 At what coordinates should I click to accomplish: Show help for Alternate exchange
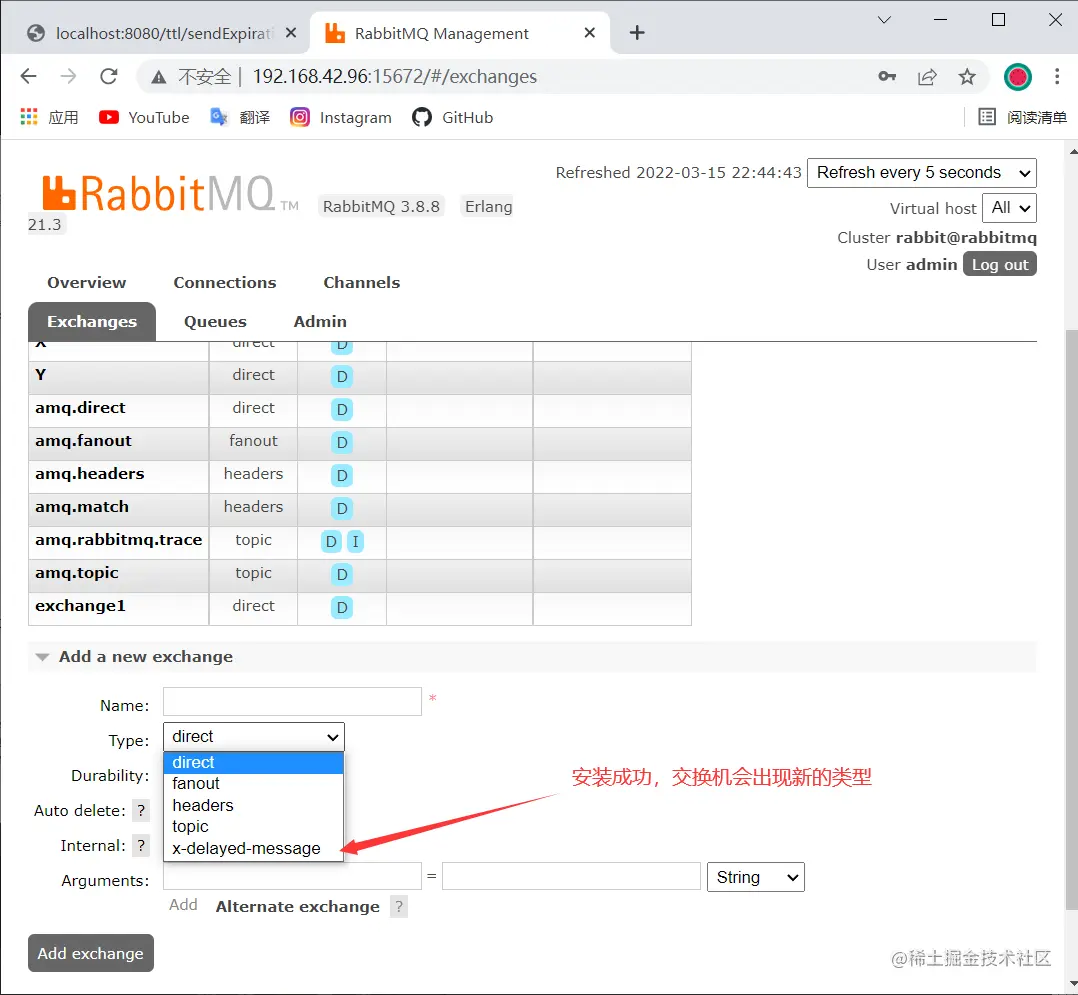[x=399, y=907]
